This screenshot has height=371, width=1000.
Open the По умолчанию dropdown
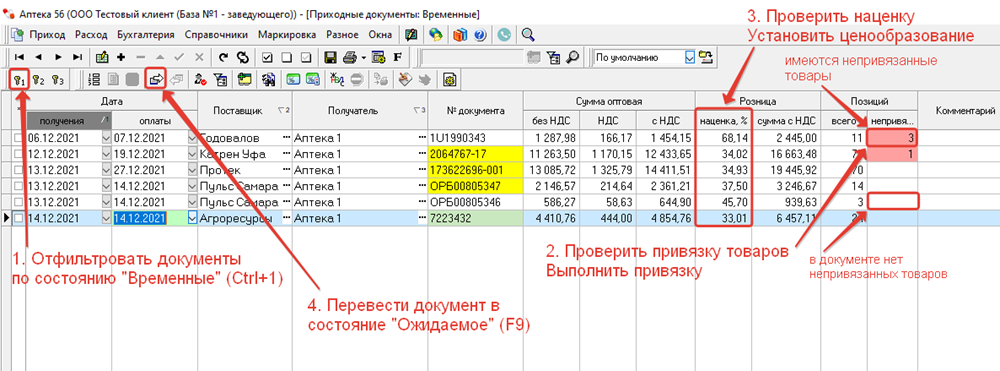click(x=689, y=57)
